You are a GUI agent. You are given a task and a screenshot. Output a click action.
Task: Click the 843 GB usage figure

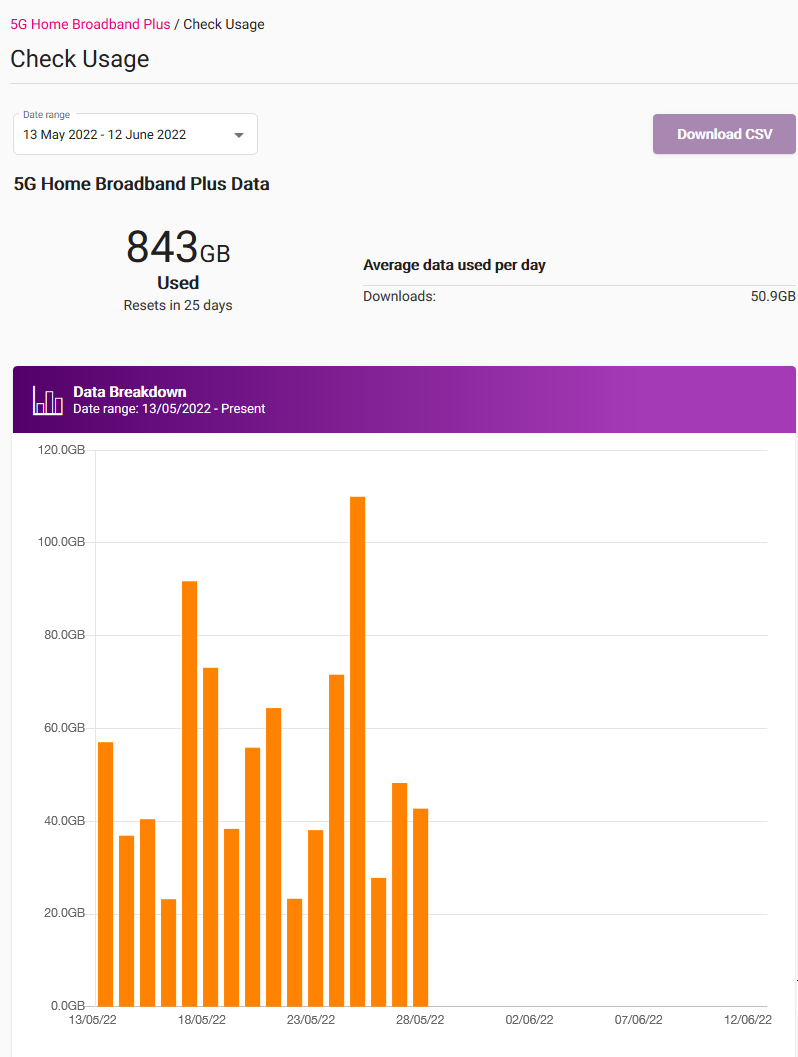coord(177,245)
